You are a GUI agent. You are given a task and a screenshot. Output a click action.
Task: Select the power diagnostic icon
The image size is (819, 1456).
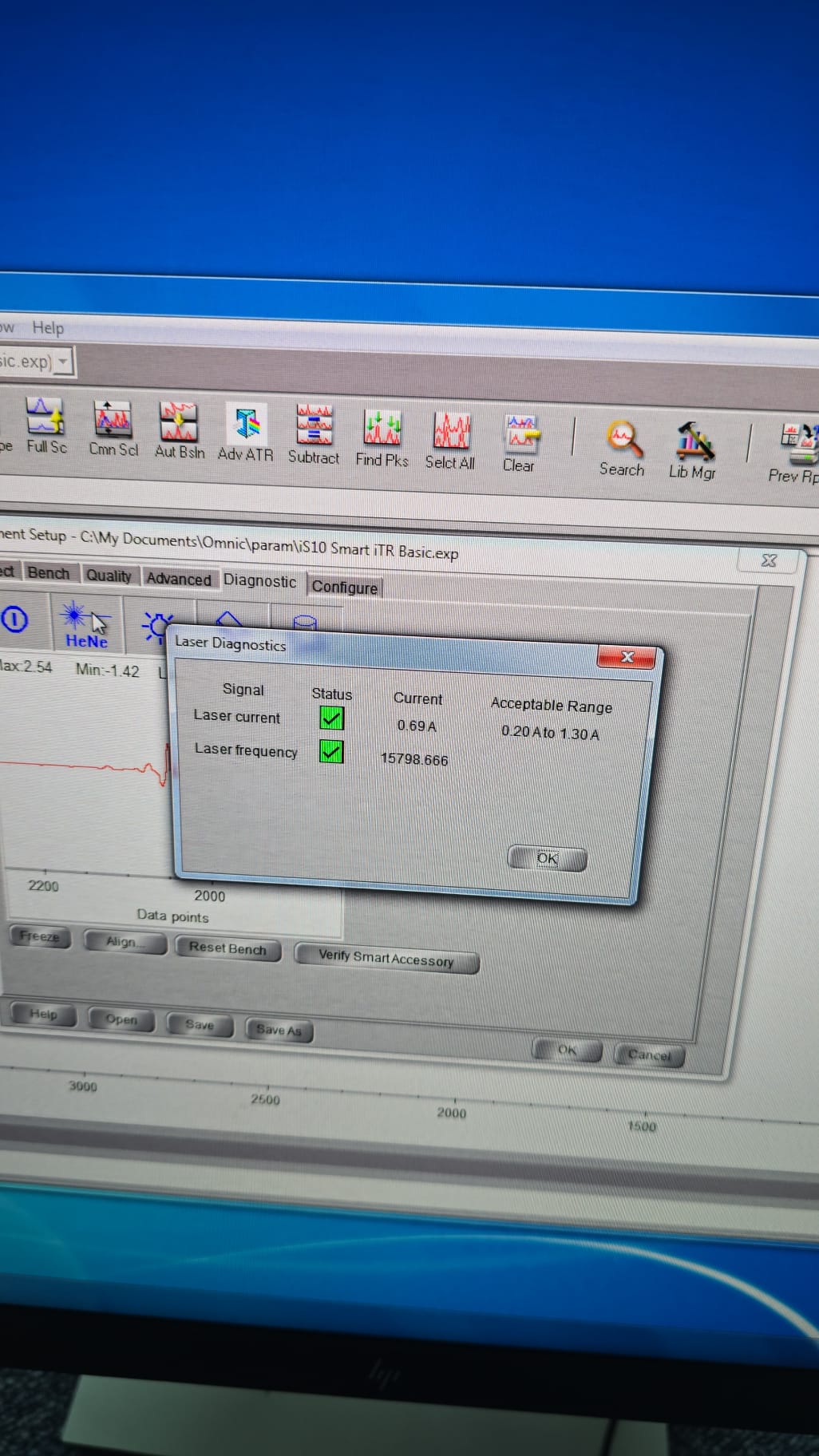coord(14,619)
